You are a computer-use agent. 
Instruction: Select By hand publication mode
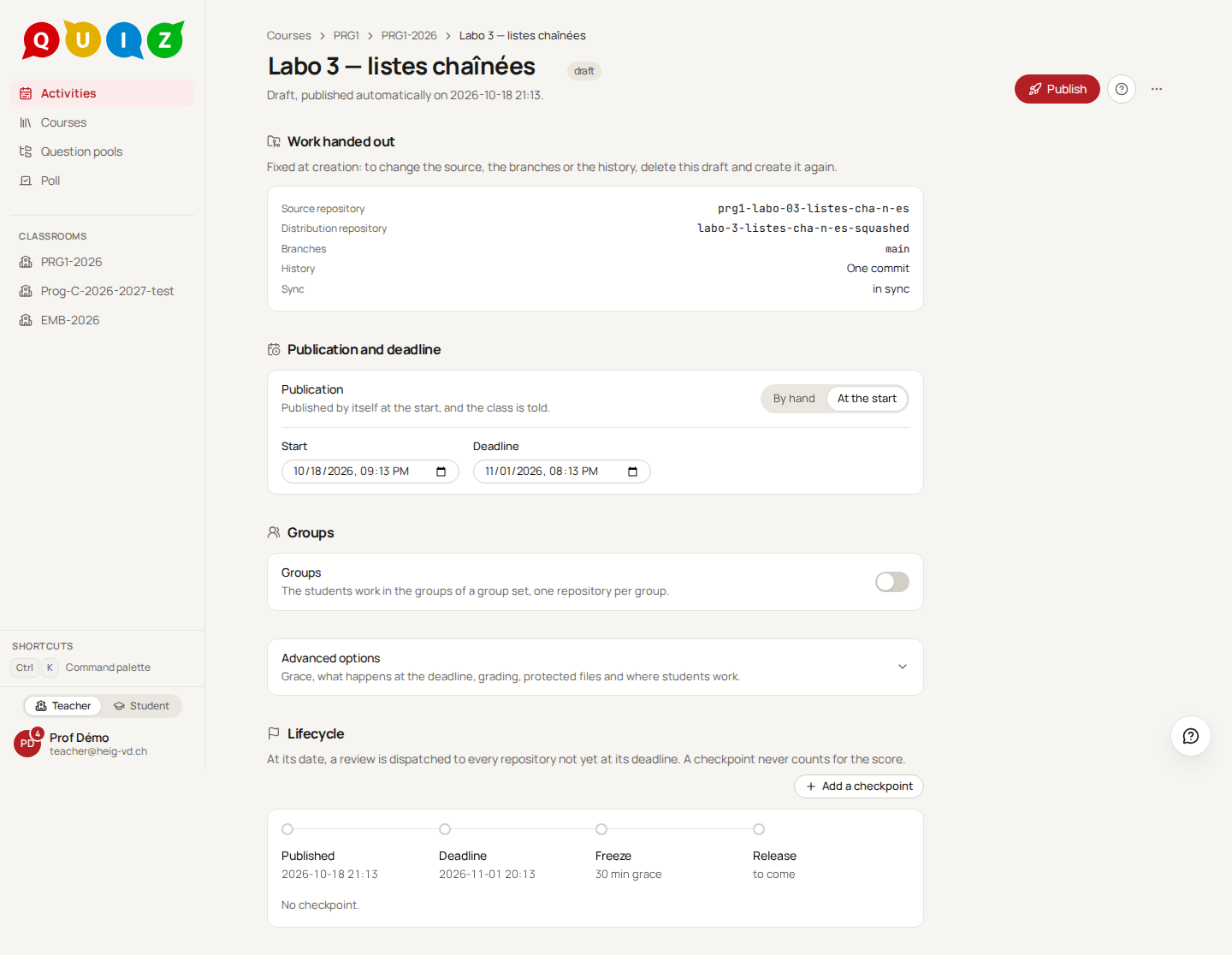(794, 399)
